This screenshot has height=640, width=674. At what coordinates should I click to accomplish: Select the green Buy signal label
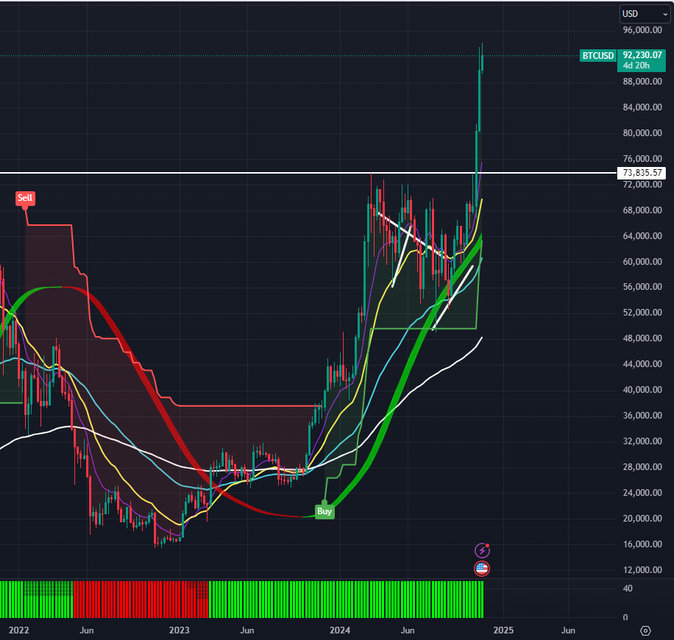coord(324,510)
